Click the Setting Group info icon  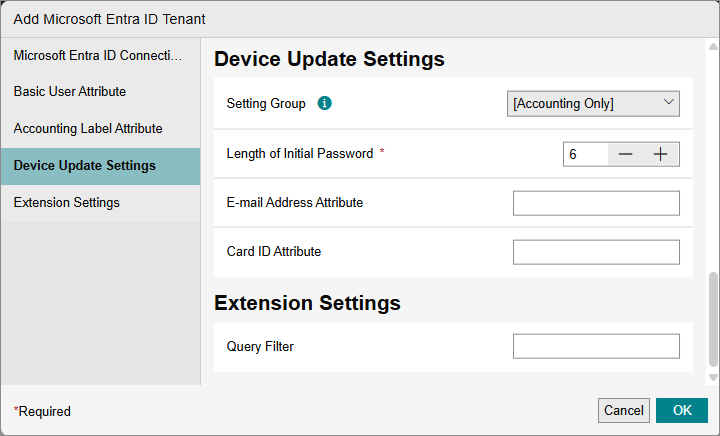pyautogui.click(x=324, y=103)
